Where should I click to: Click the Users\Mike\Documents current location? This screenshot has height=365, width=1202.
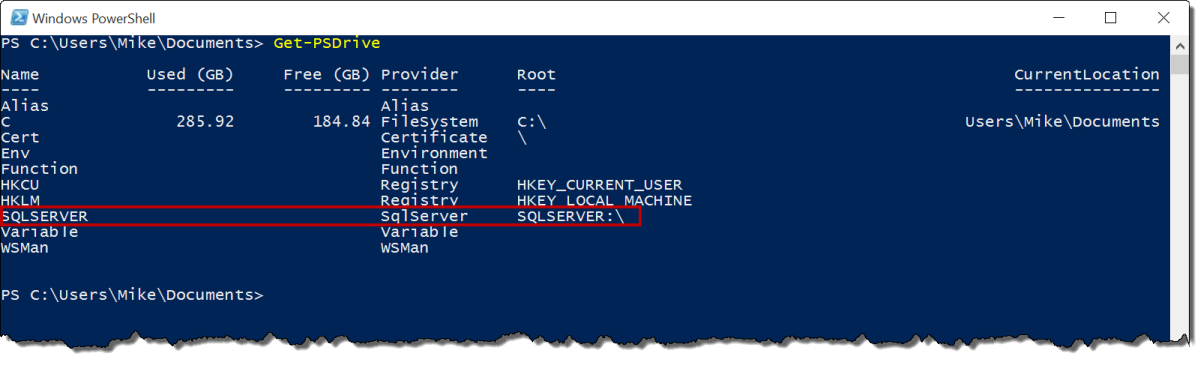[1063, 122]
